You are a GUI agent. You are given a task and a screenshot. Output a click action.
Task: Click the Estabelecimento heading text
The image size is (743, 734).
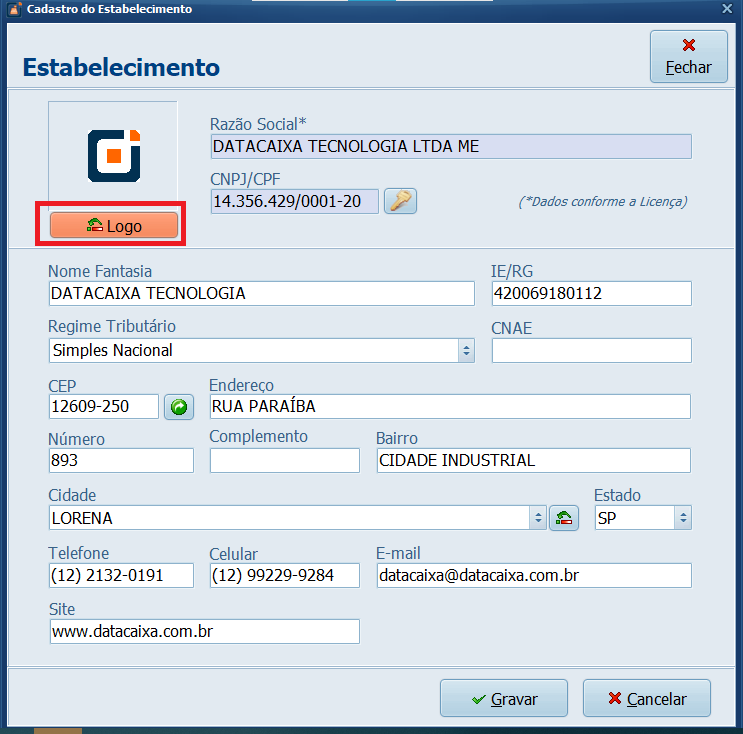[x=121, y=67]
